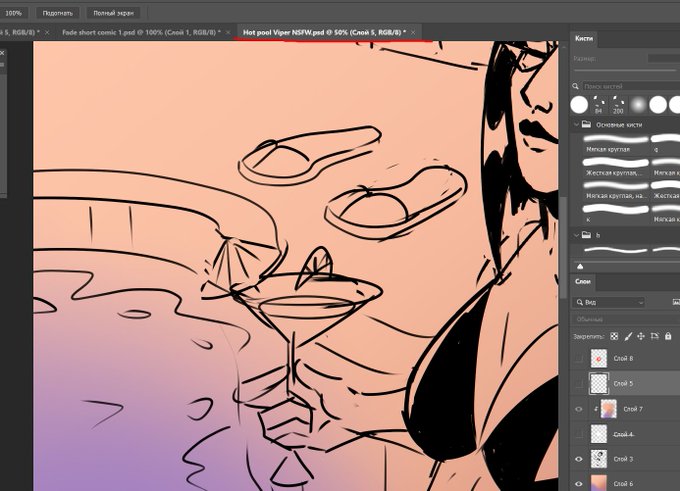The width and height of the screenshot is (680, 491).
Task: Select the first hard round recent brush
Action: point(579,105)
